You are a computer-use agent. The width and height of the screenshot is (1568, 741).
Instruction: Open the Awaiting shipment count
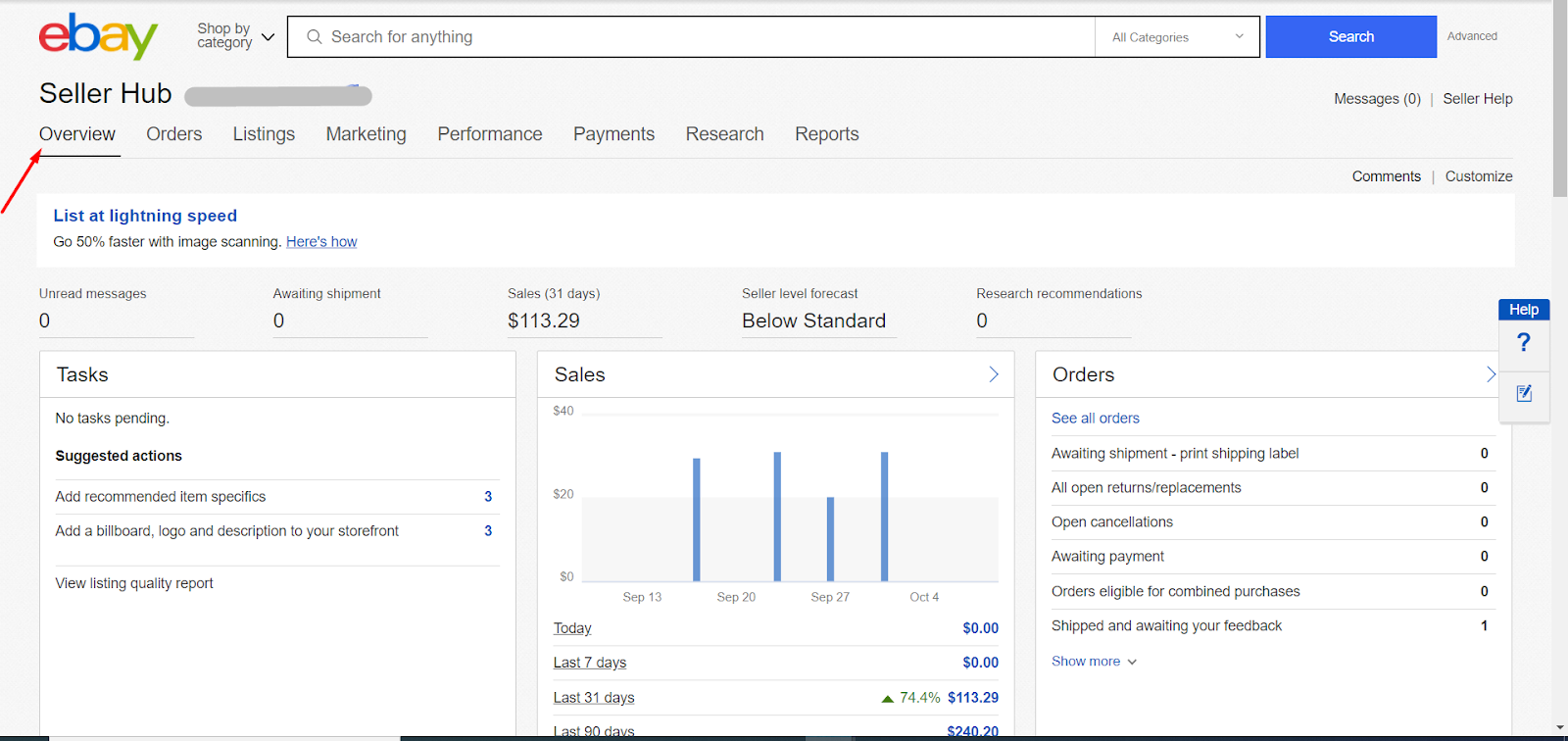click(x=279, y=321)
